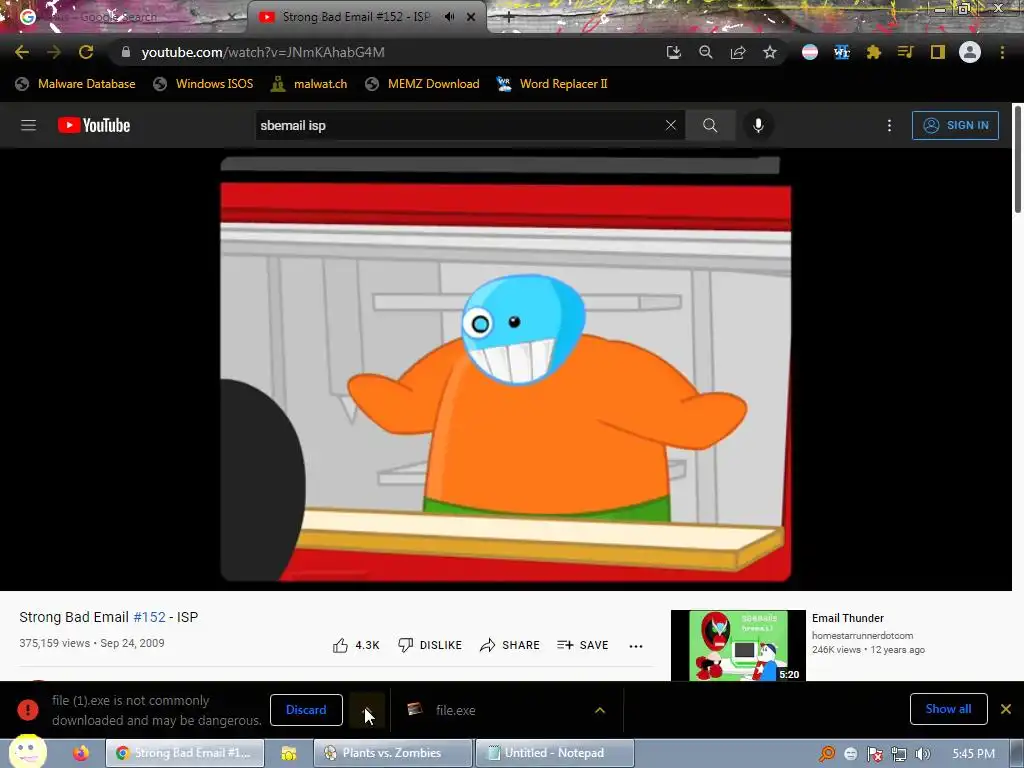Switch to Untitled - Notepad taskbar window
The image size is (1024, 768).
(x=554, y=753)
